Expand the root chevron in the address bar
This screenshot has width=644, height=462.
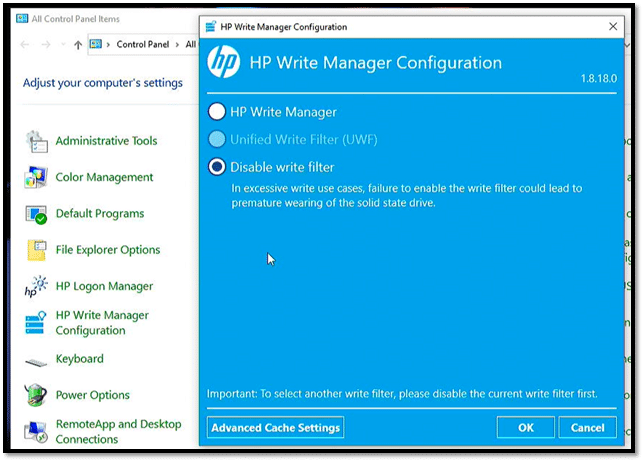click(108, 44)
